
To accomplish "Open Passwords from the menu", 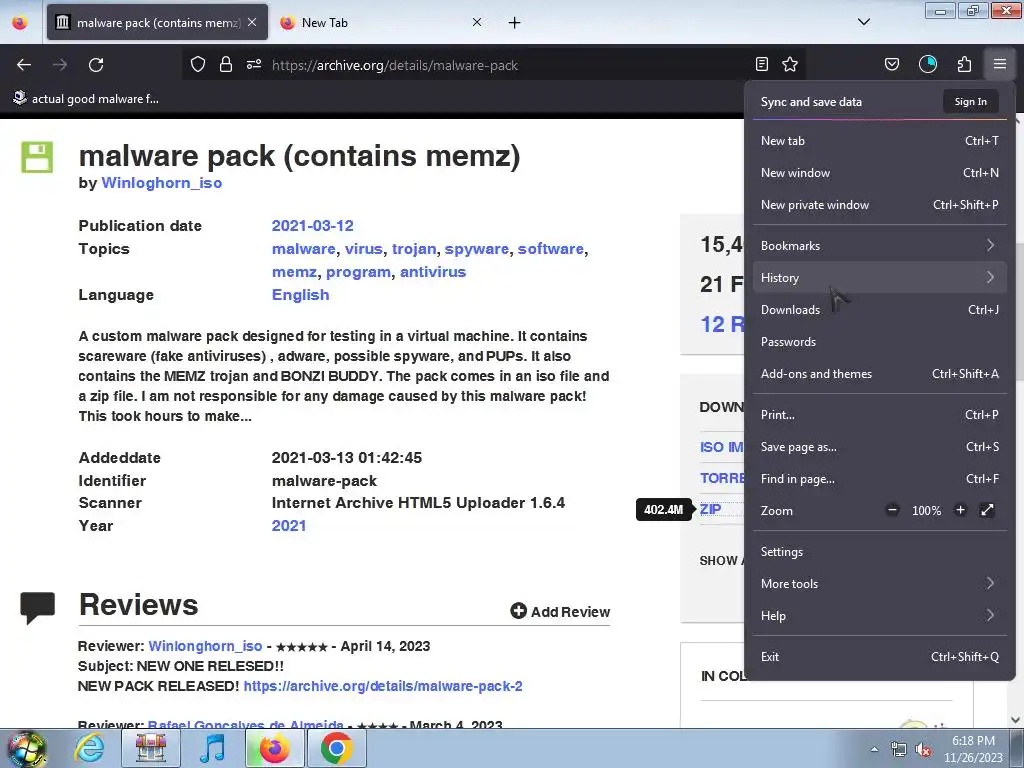I will [879, 342].
